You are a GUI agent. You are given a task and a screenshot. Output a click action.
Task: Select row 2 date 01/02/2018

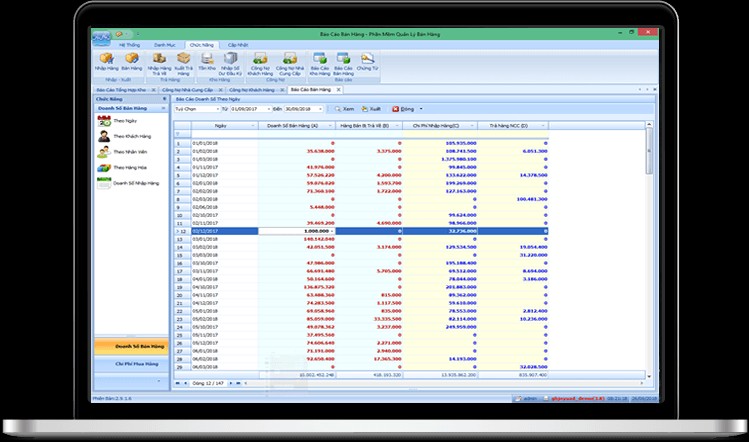point(205,151)
